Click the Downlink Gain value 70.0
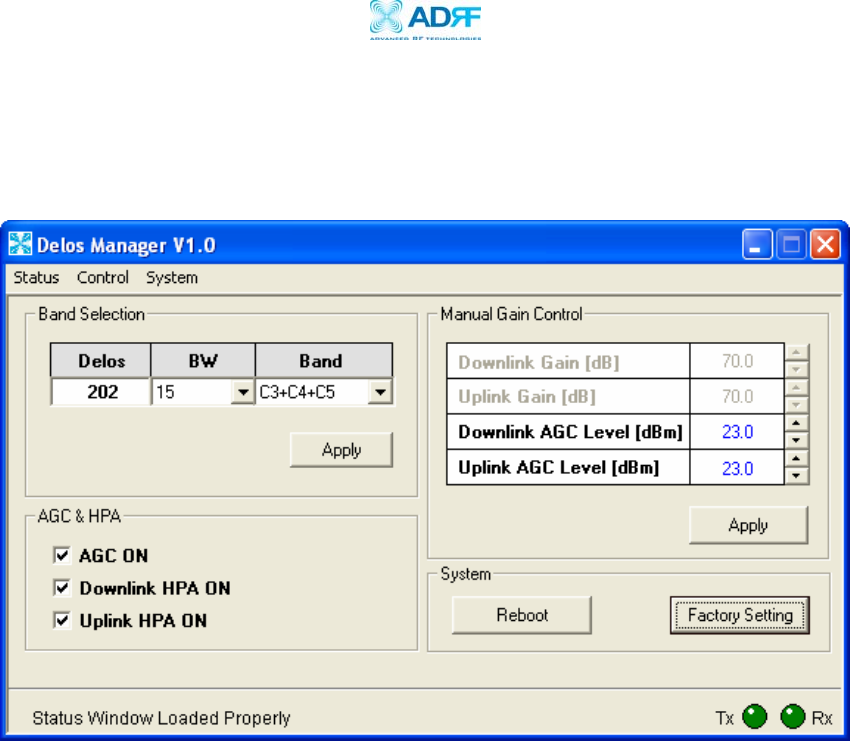 click(x=737, y=361)
